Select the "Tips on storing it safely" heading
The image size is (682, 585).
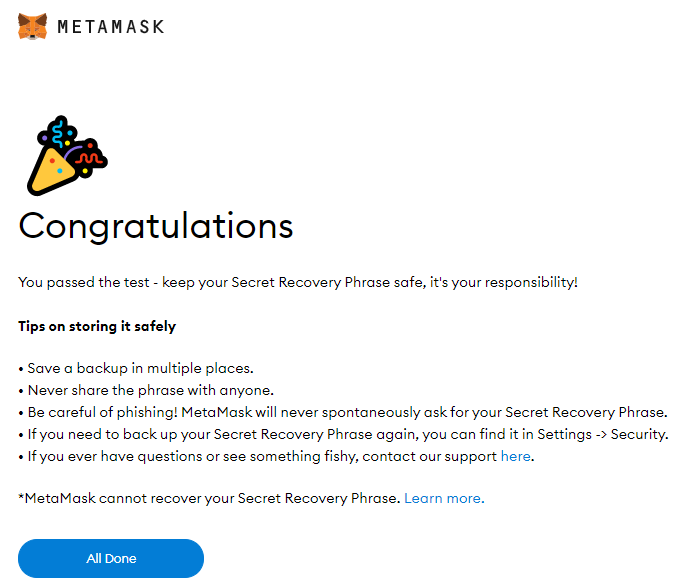(97, 326)
